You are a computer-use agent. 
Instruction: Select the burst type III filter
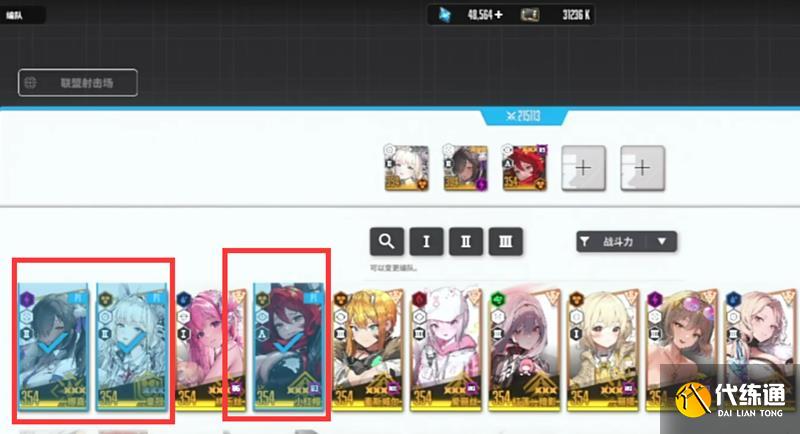click(506, 241)
